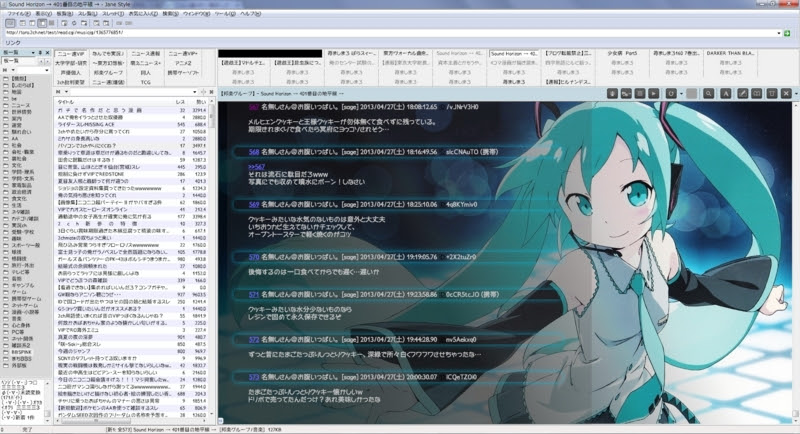The image size is (800, 434).
Task: Sort thread list by 勢い column
Action: click(198, 102)
